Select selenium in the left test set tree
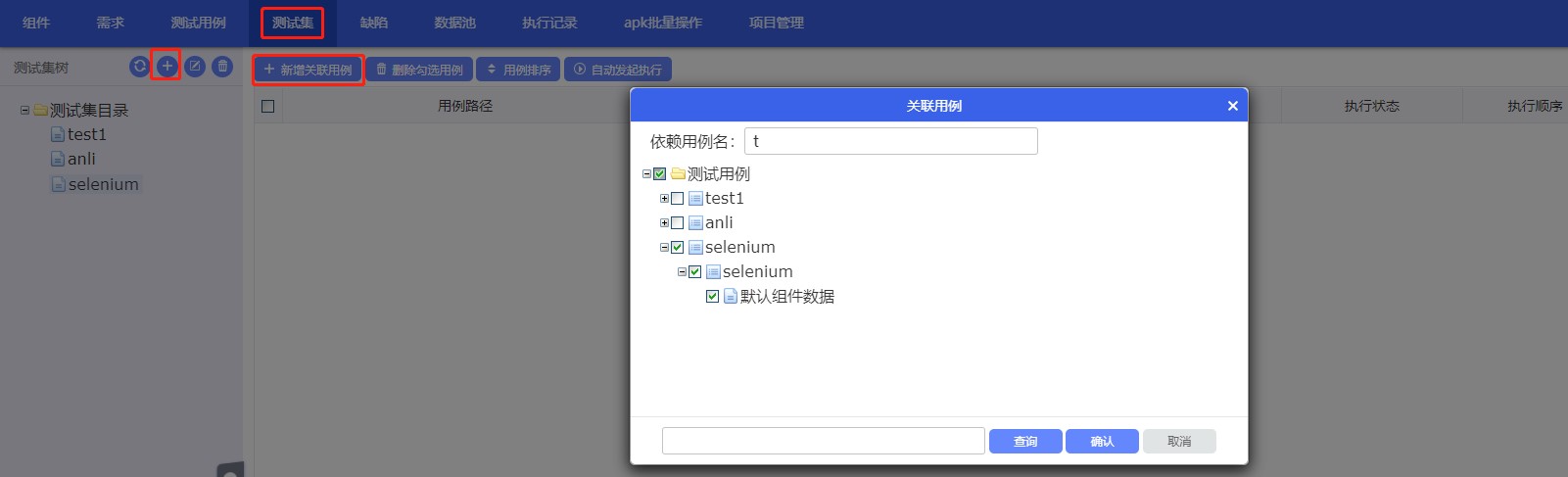The image size is (1568, 477). pyautogui.click(x=103, y=184)
